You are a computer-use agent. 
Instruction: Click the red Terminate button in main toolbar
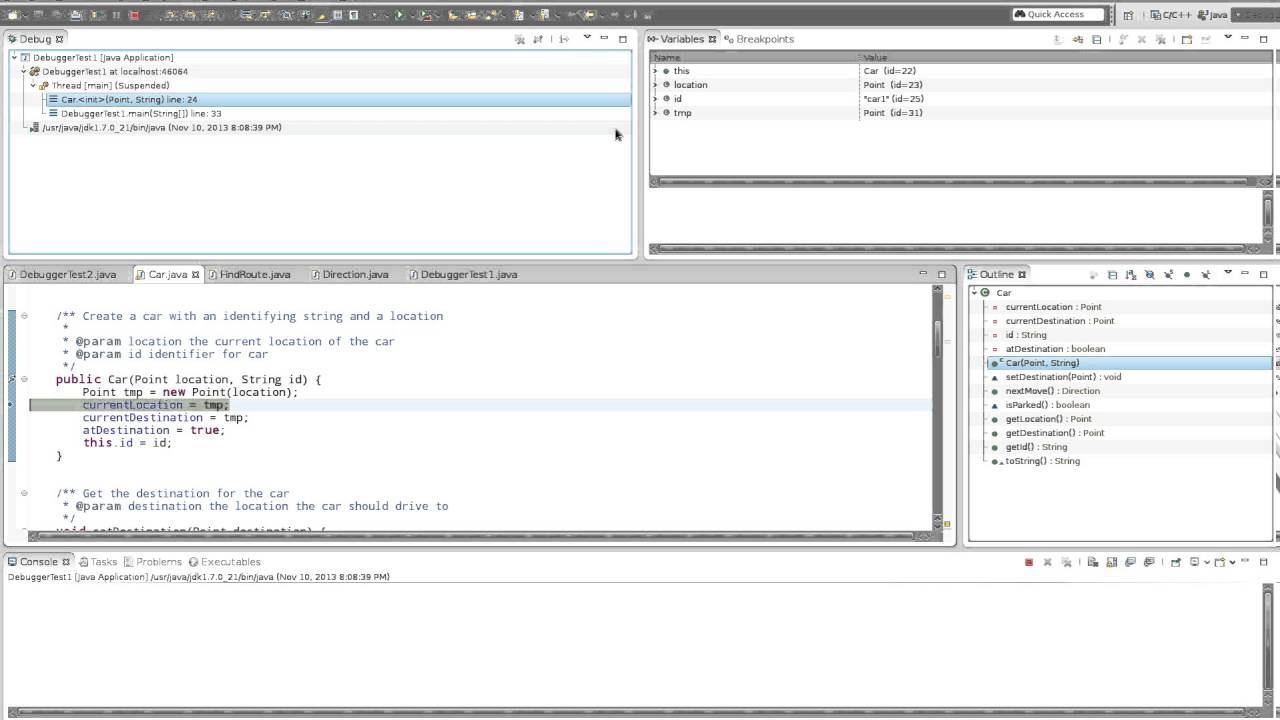click(133, 15)
